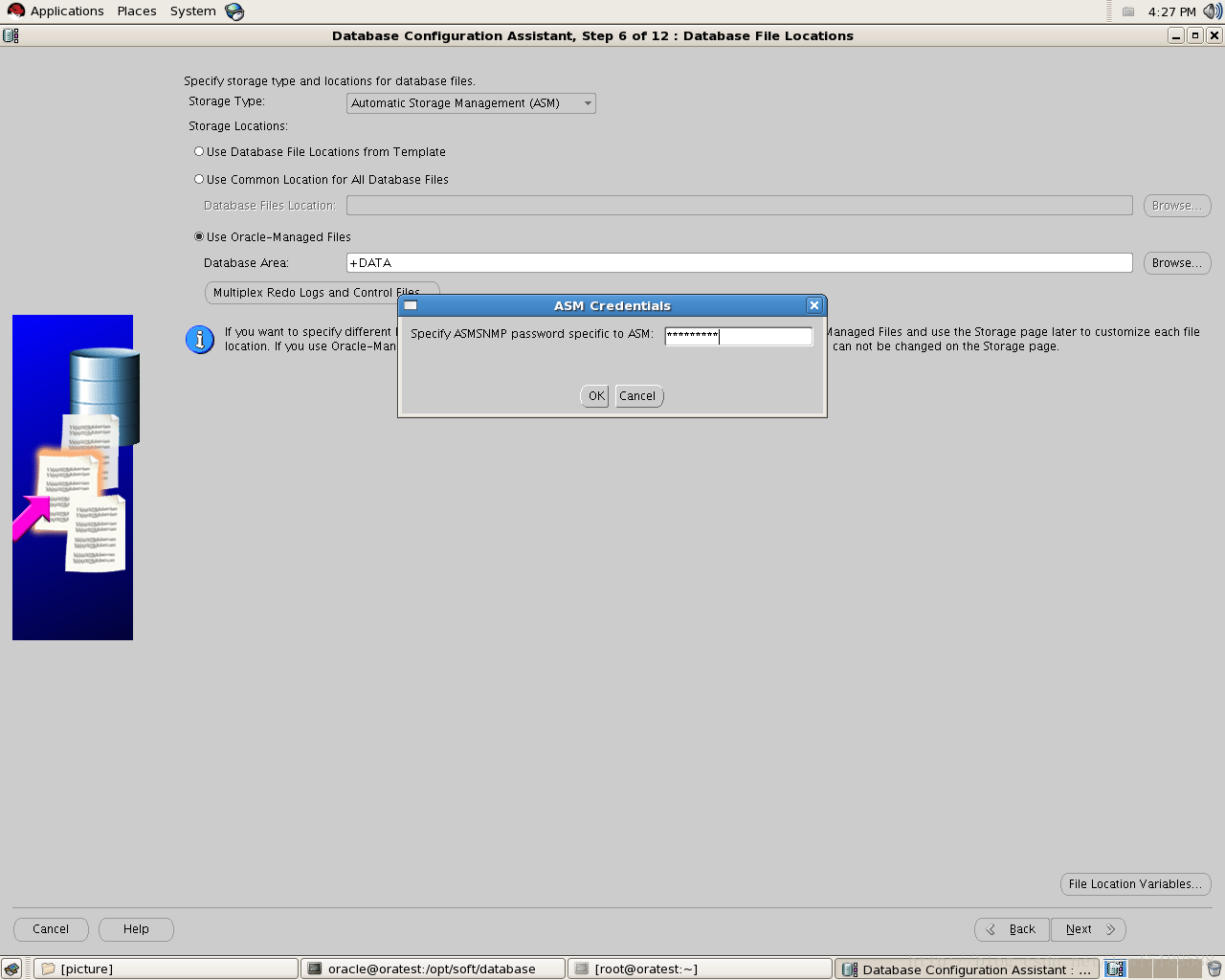Proceed with the Next button
This screenshot has width=1225, height=980.
tap(1088, 929)
